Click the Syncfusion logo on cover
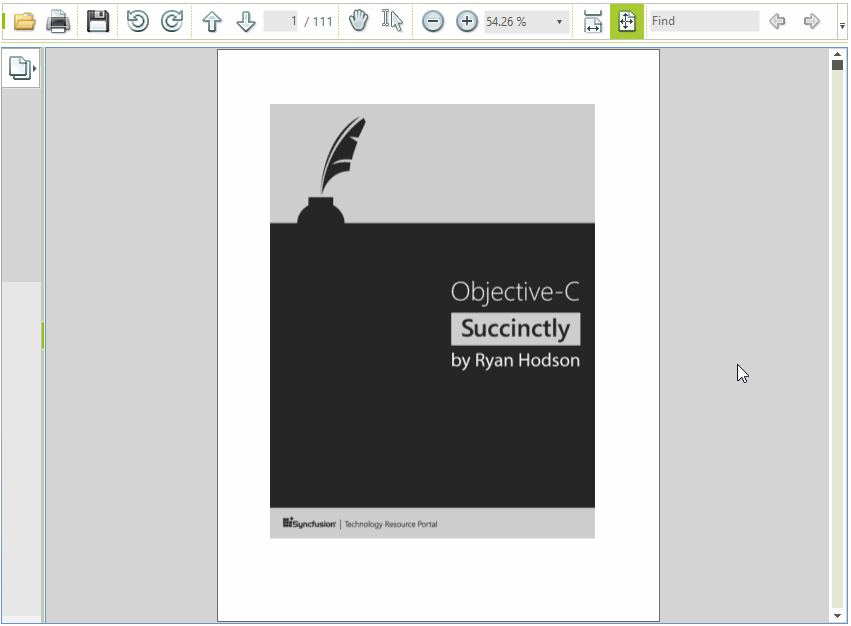 pyautogui.click(x=309, y=523)
